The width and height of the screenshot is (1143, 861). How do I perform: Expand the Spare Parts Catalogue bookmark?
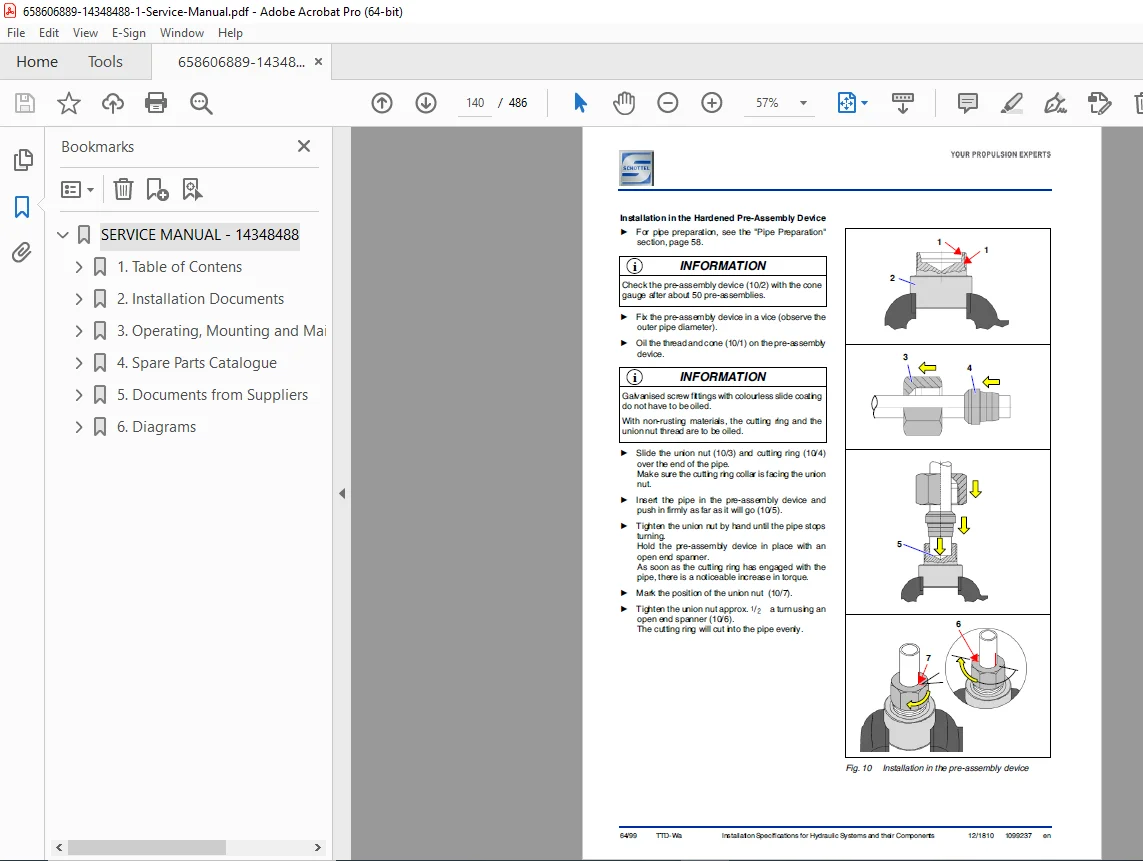[79, 363]
